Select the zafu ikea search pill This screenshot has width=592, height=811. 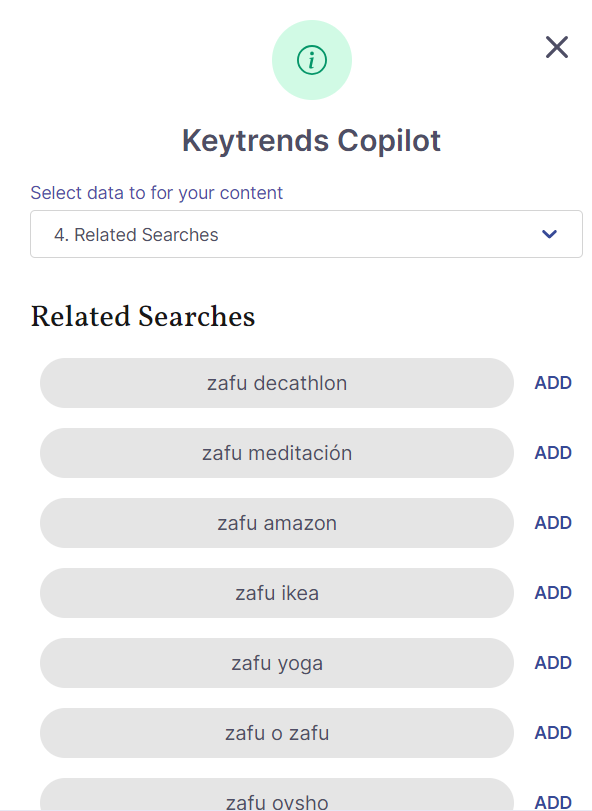(x=277, y=593)
